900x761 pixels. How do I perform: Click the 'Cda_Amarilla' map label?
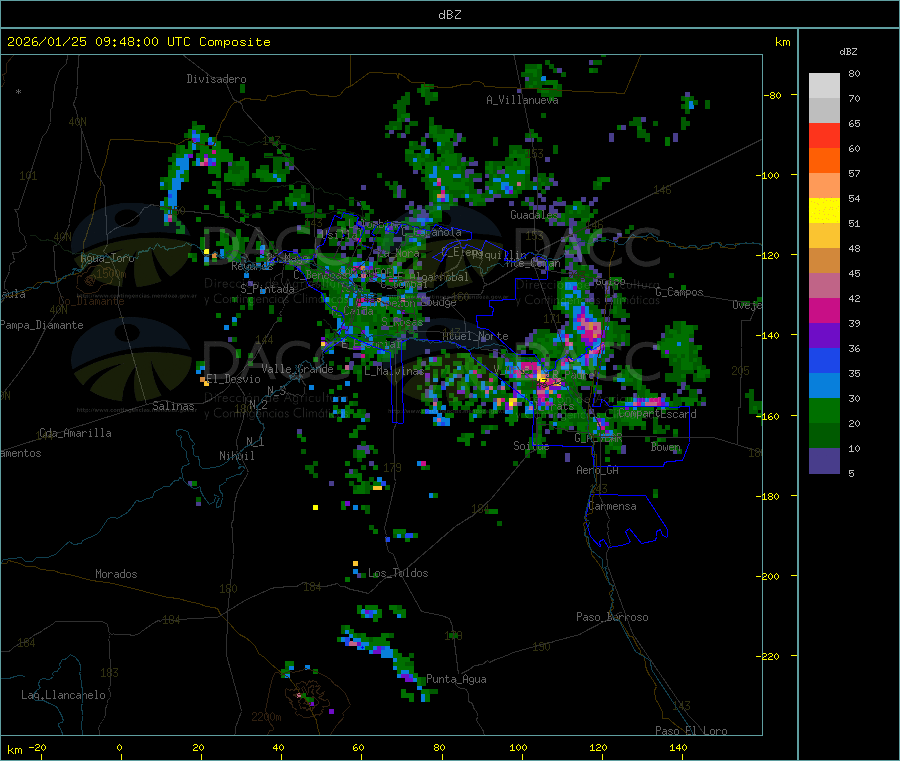point(75,433)
